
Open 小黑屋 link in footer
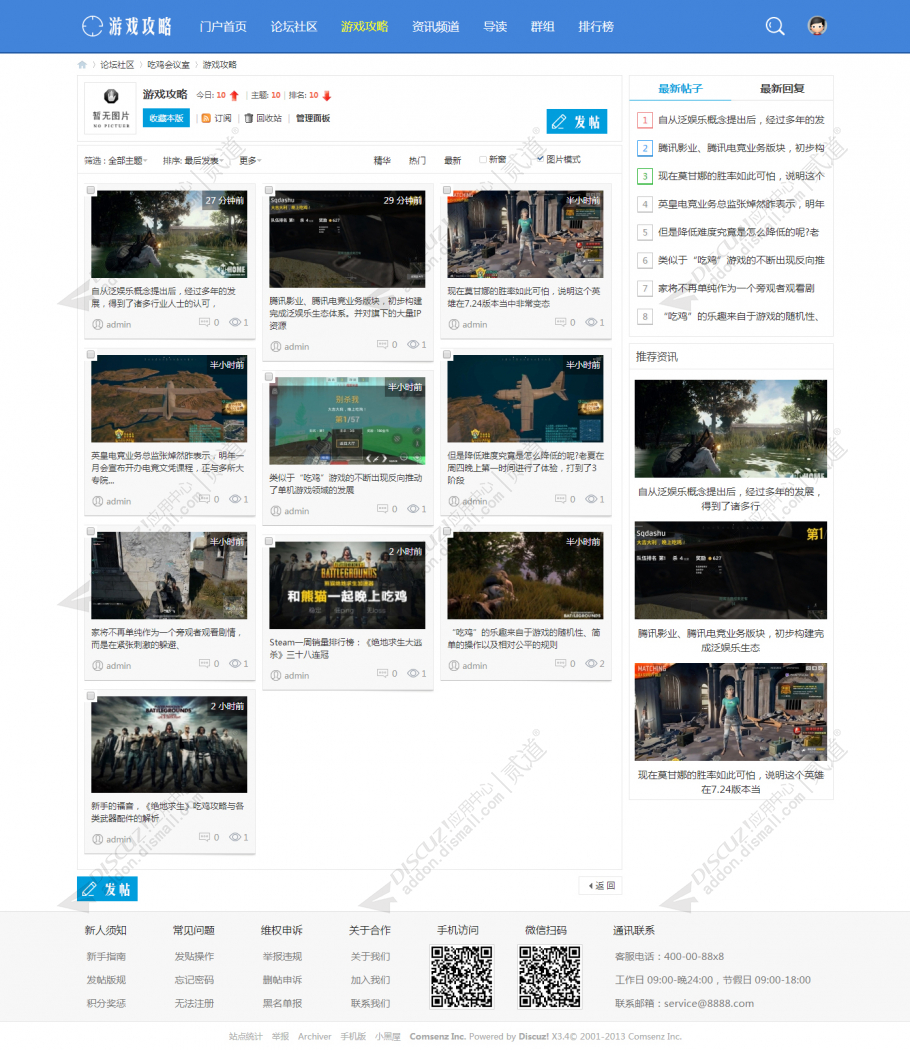388,1036
